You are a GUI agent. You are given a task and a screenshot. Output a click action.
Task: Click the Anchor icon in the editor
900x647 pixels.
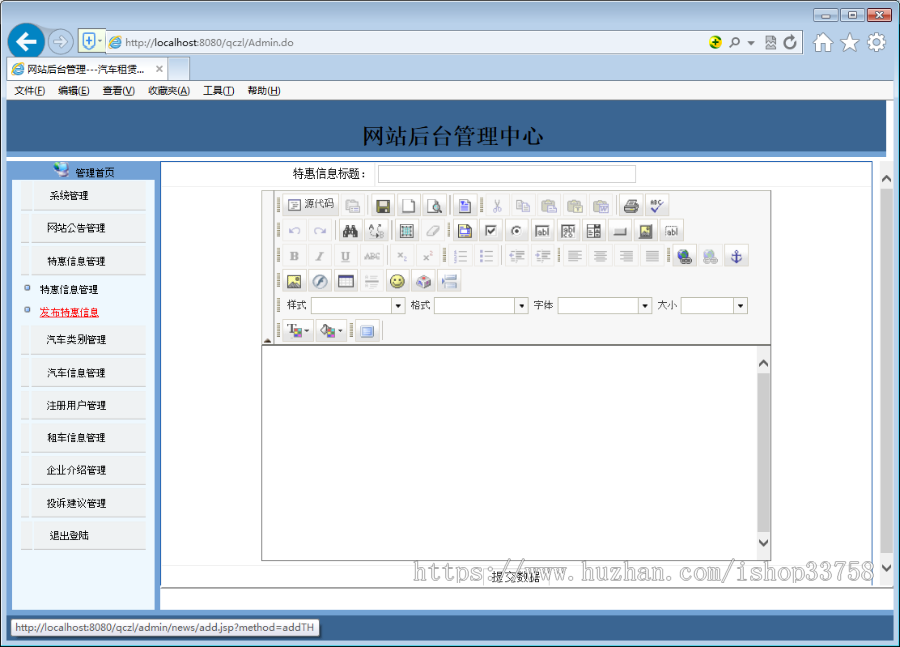pos(736,256)
